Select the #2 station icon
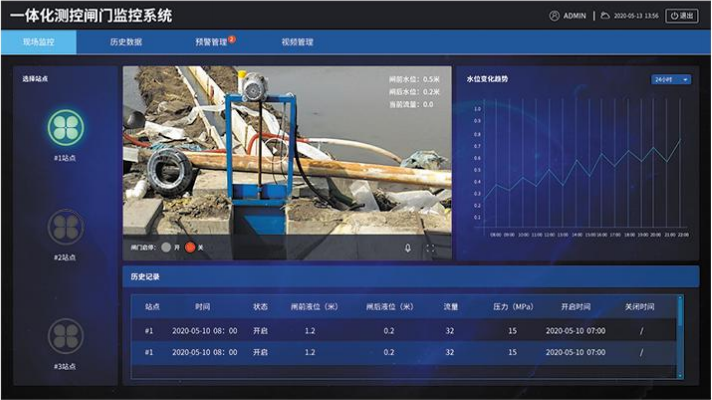 click(x=65, y=227)
